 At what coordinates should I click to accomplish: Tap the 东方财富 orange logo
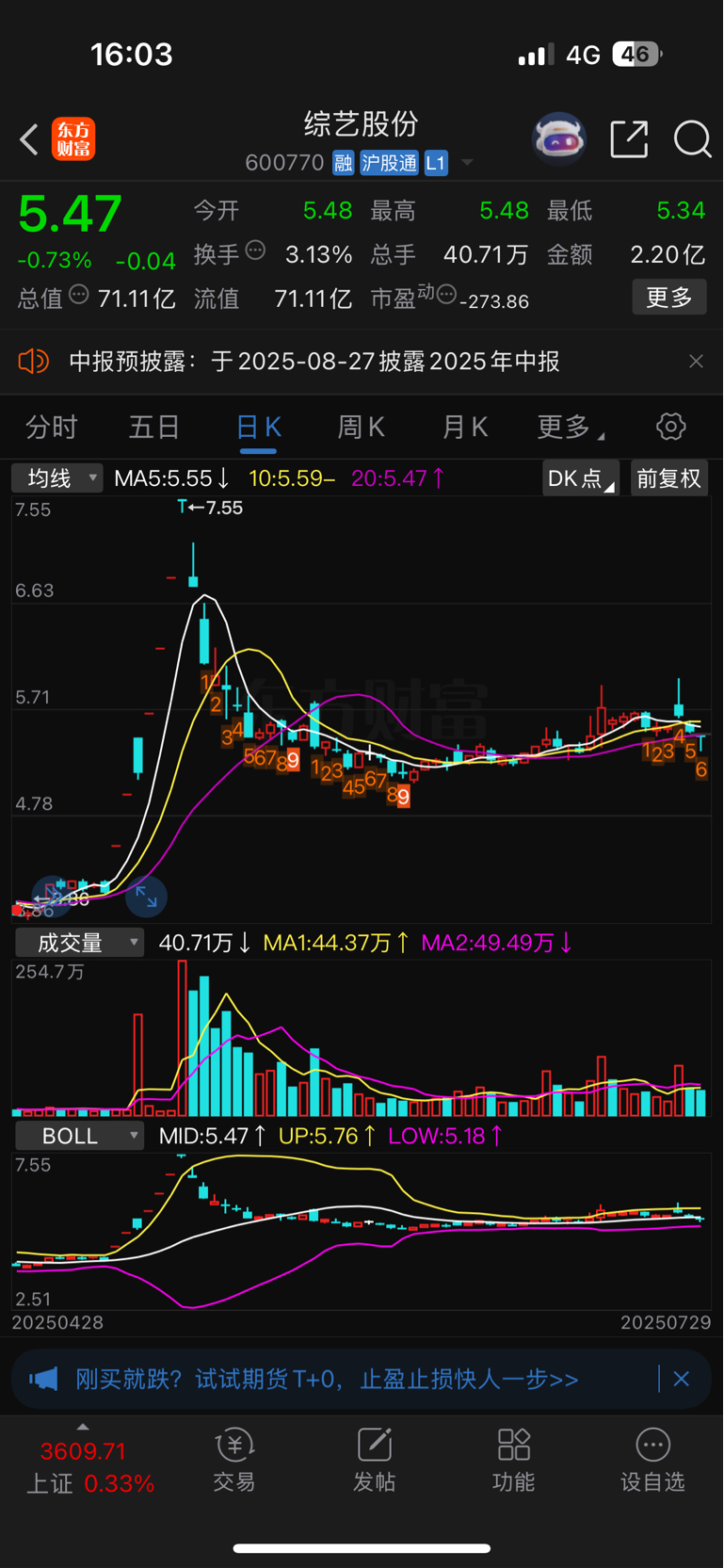73,139
